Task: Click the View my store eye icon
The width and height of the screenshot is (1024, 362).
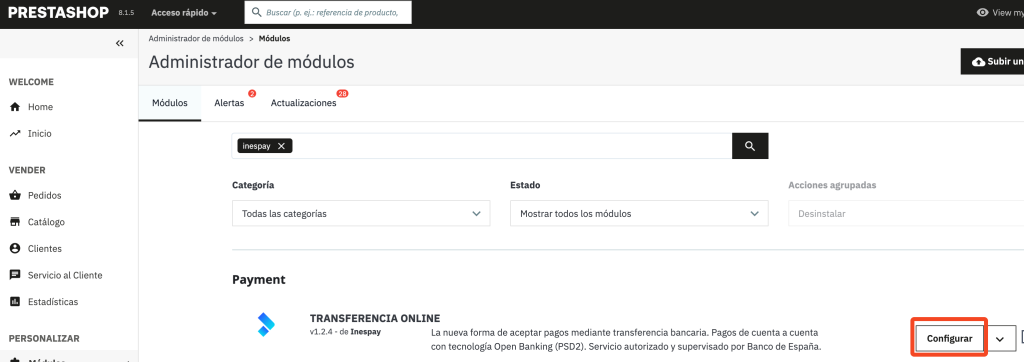Action: coord(982,12)
